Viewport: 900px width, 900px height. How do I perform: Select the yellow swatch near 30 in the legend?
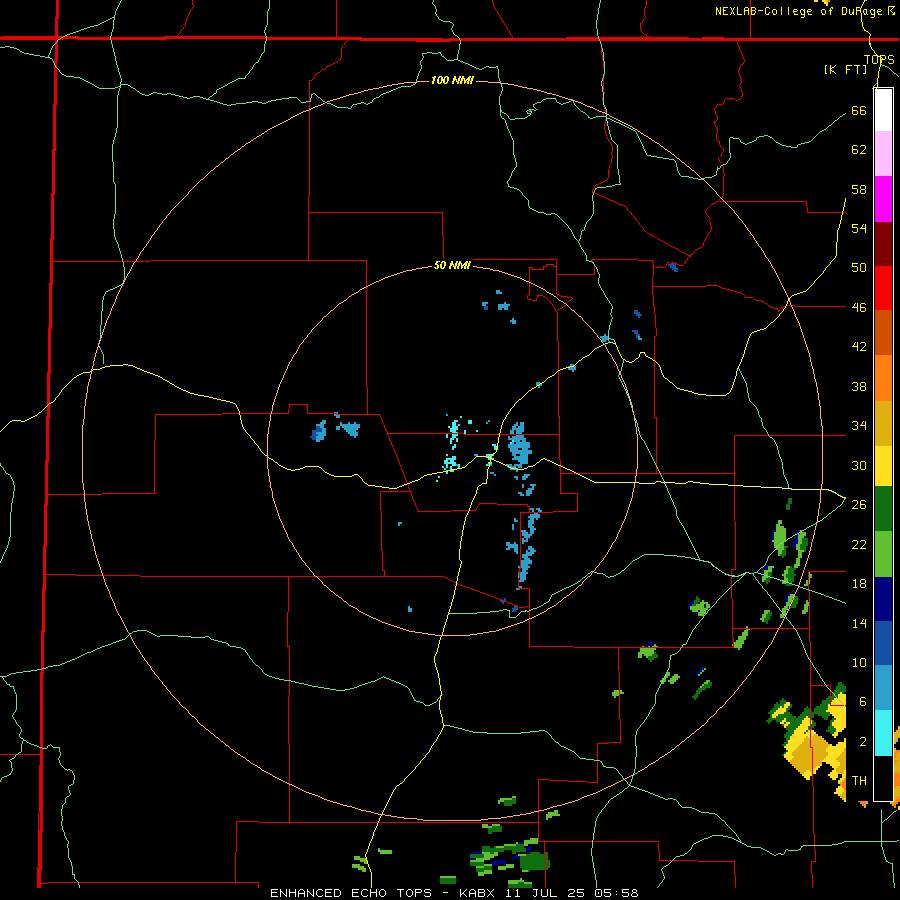(x=883, y=466)
